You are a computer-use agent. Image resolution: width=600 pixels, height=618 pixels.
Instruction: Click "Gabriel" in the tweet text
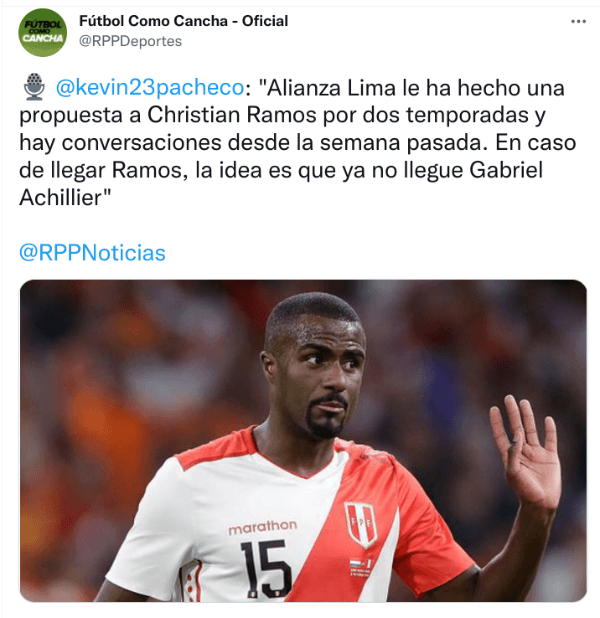coord(506,170)
